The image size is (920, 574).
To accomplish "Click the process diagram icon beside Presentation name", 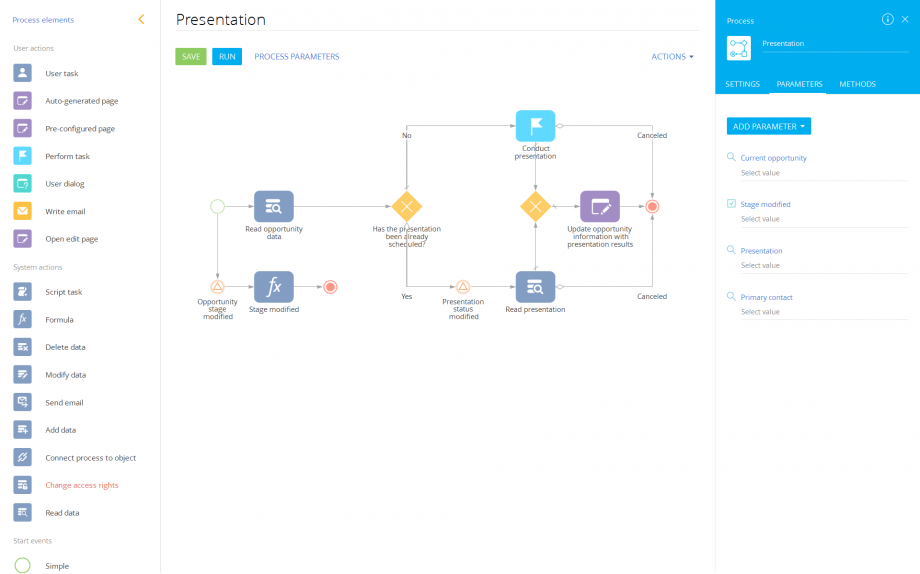I will point(739,48).
